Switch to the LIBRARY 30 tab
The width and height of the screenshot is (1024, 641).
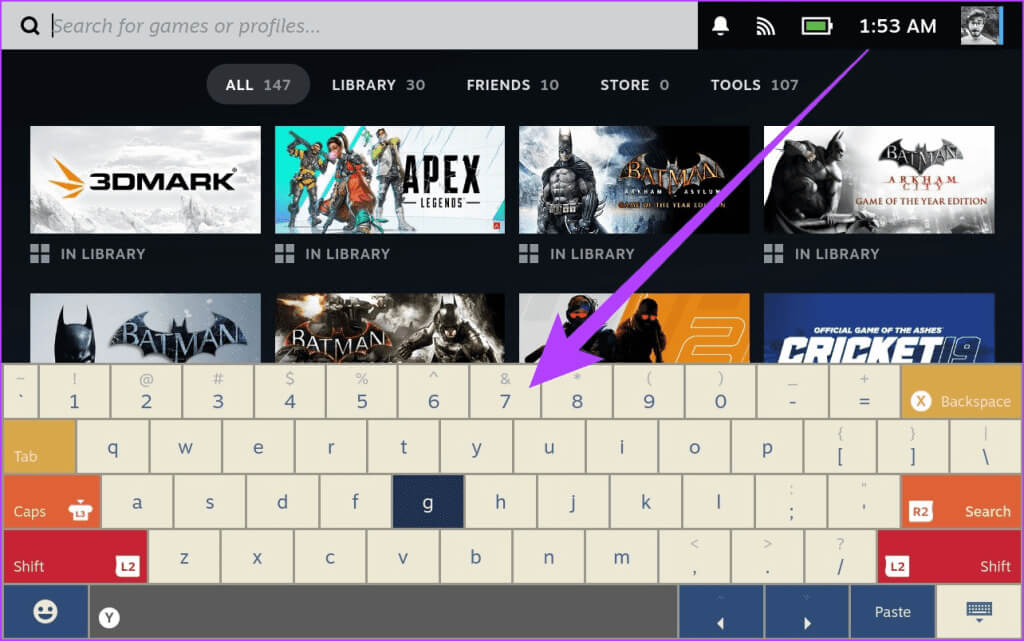[x=378, y=85]
